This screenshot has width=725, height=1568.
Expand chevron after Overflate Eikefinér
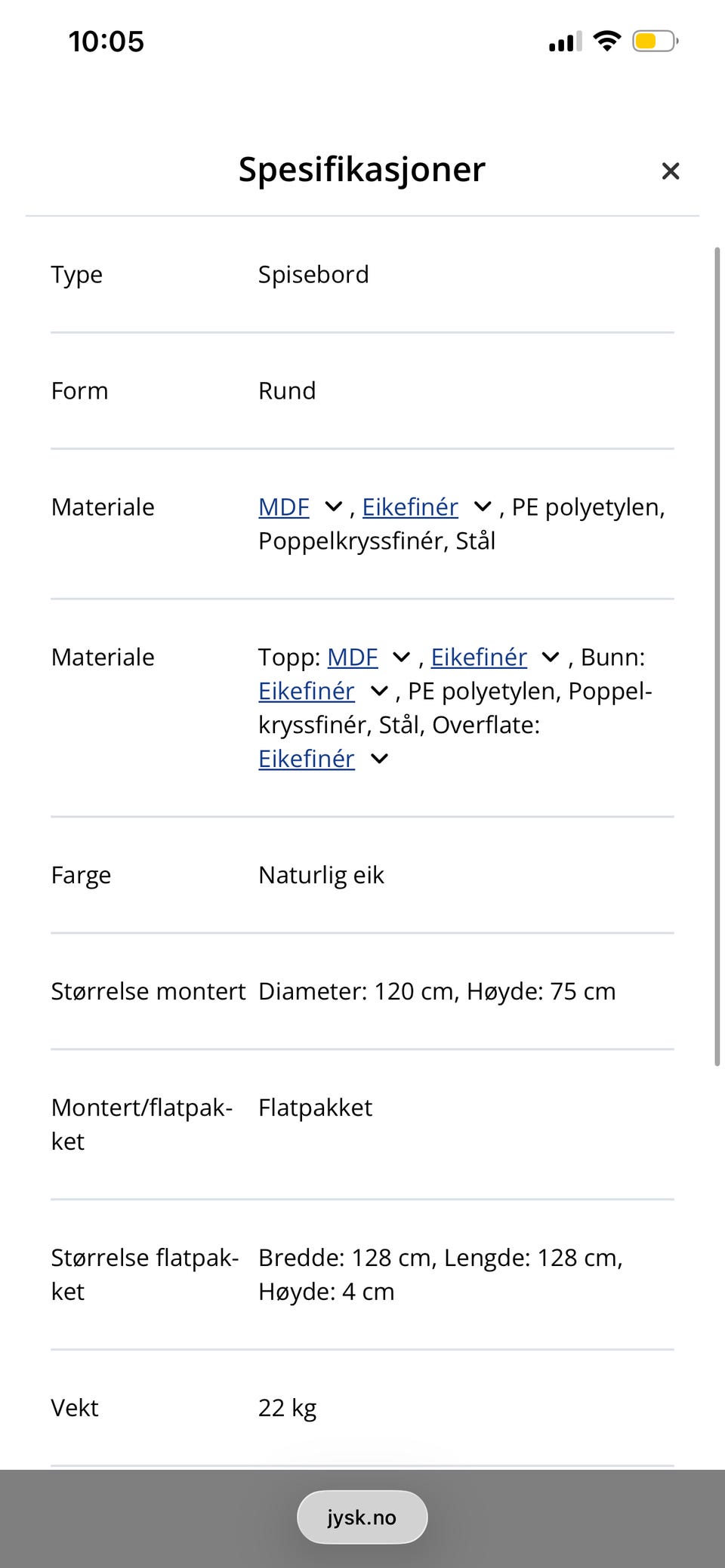tap(379, 759)
